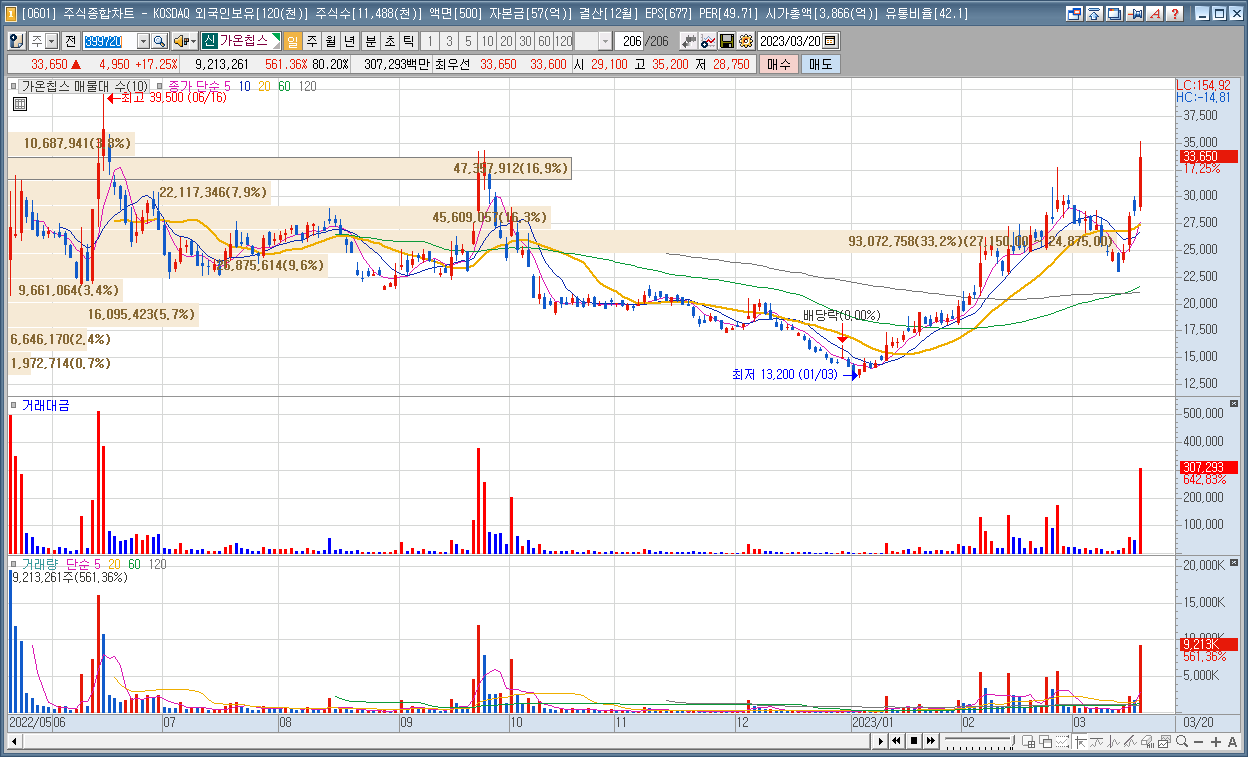Click the bottom zoom magnifier icon

pyautogui.click(x=1182, y=741)
